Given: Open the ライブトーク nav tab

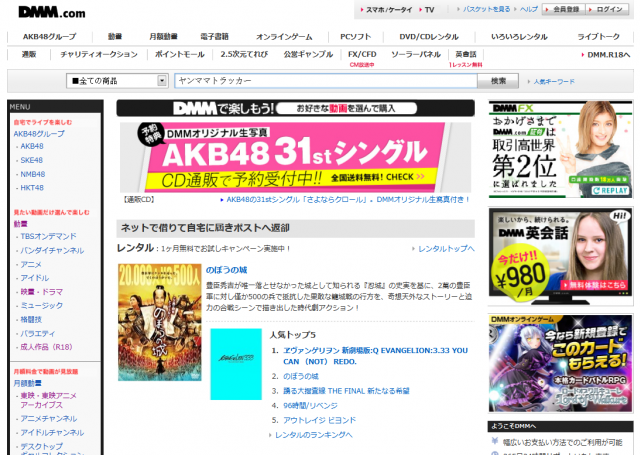Looking at the screenshot, I should 598,37.
